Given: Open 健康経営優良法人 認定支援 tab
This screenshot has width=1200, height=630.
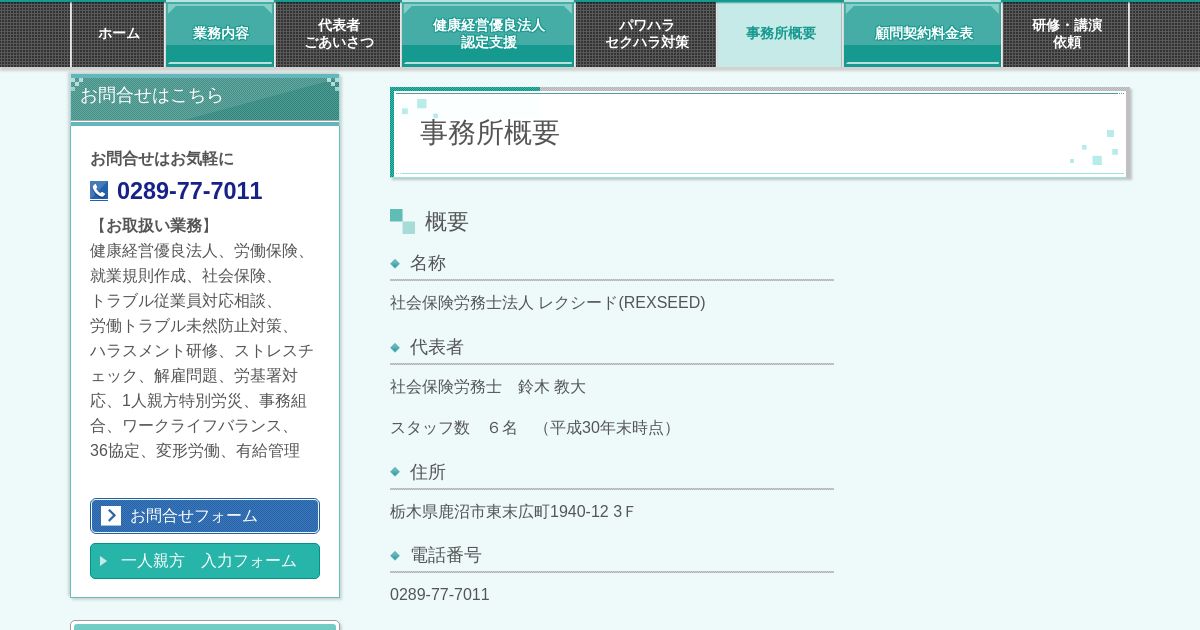Looking at the screenshot, I should pyautogui.click(x=489, y=34).
